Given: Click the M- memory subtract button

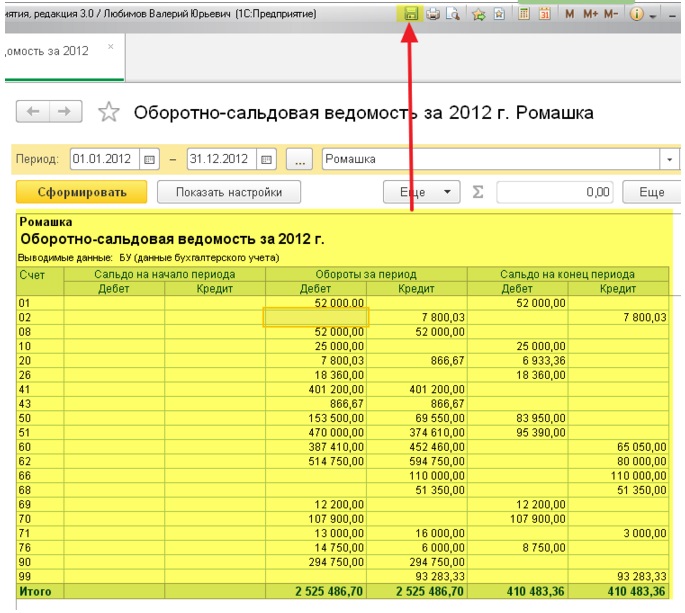Looking at the screenshot, I should click(611, 14).
